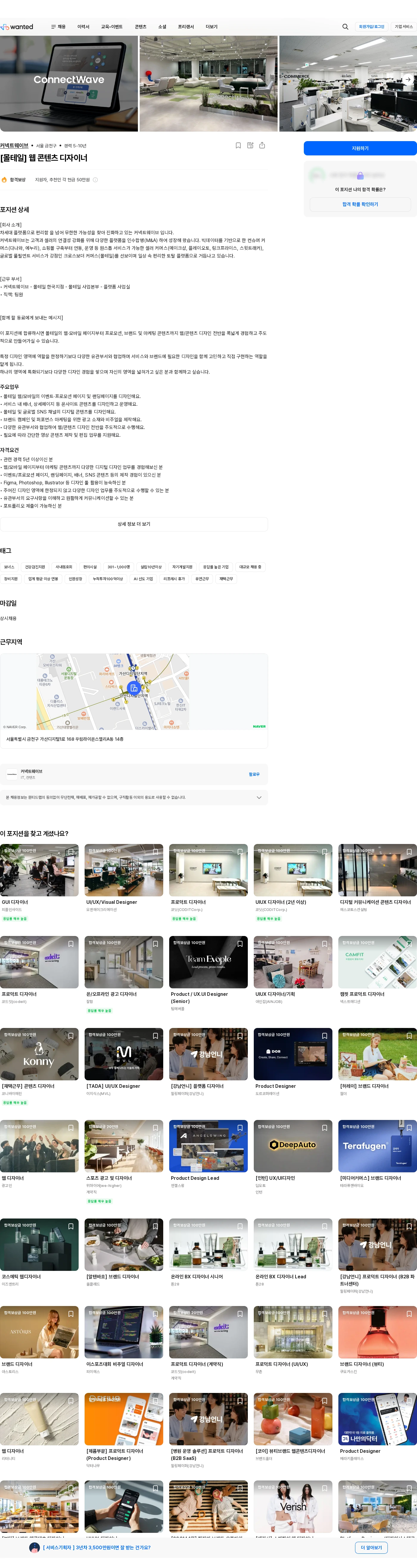
Task: Expand details with 상세 정보 더 보기
Action: (x=134, y=524)
